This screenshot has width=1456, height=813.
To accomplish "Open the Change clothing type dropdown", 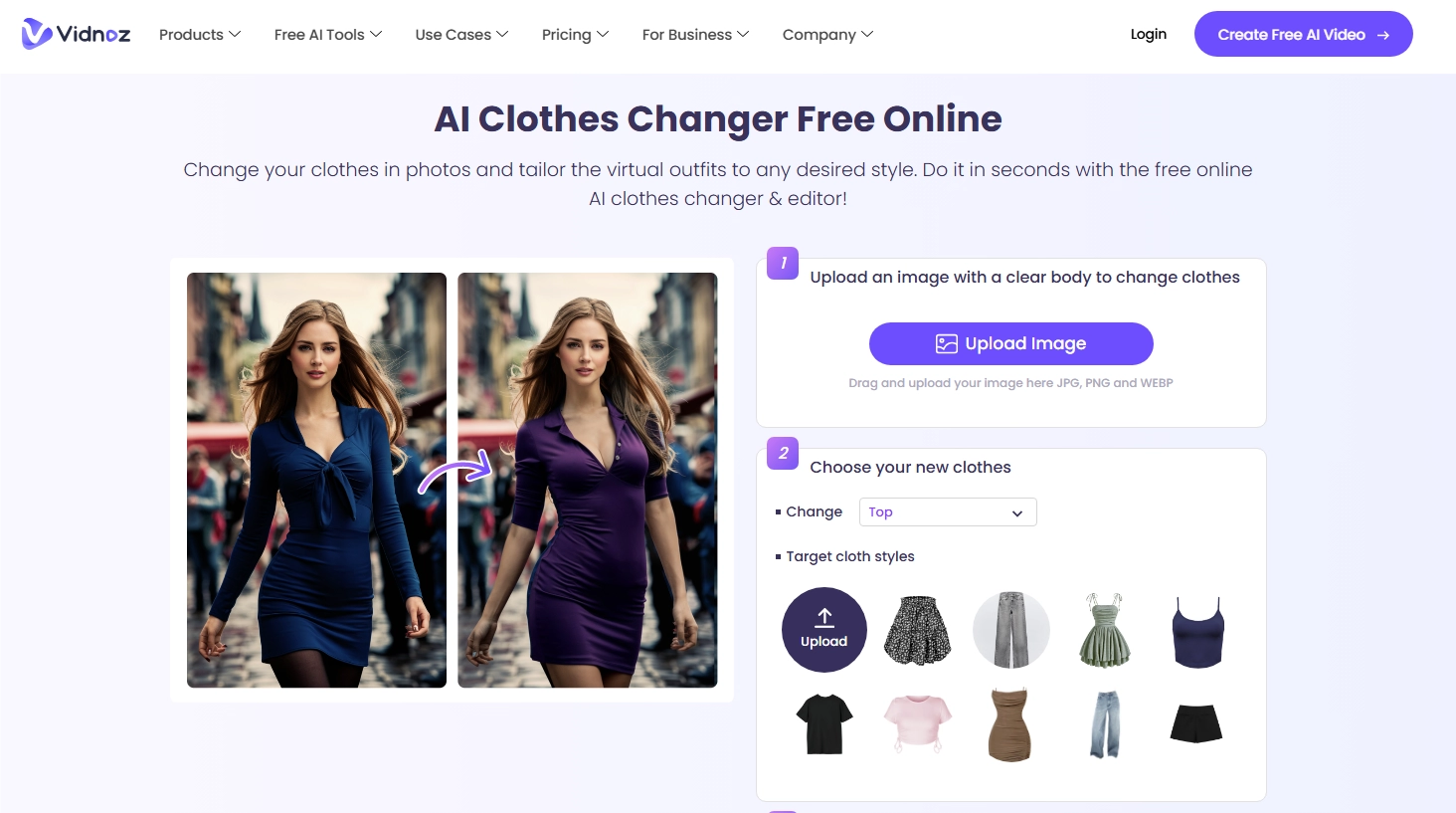I will coord(948,511).
